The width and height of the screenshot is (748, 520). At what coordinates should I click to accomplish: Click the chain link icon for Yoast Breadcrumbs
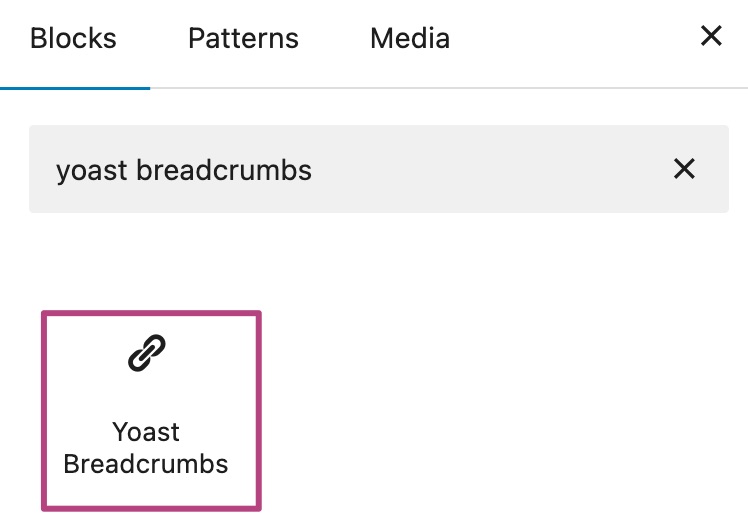147,353
